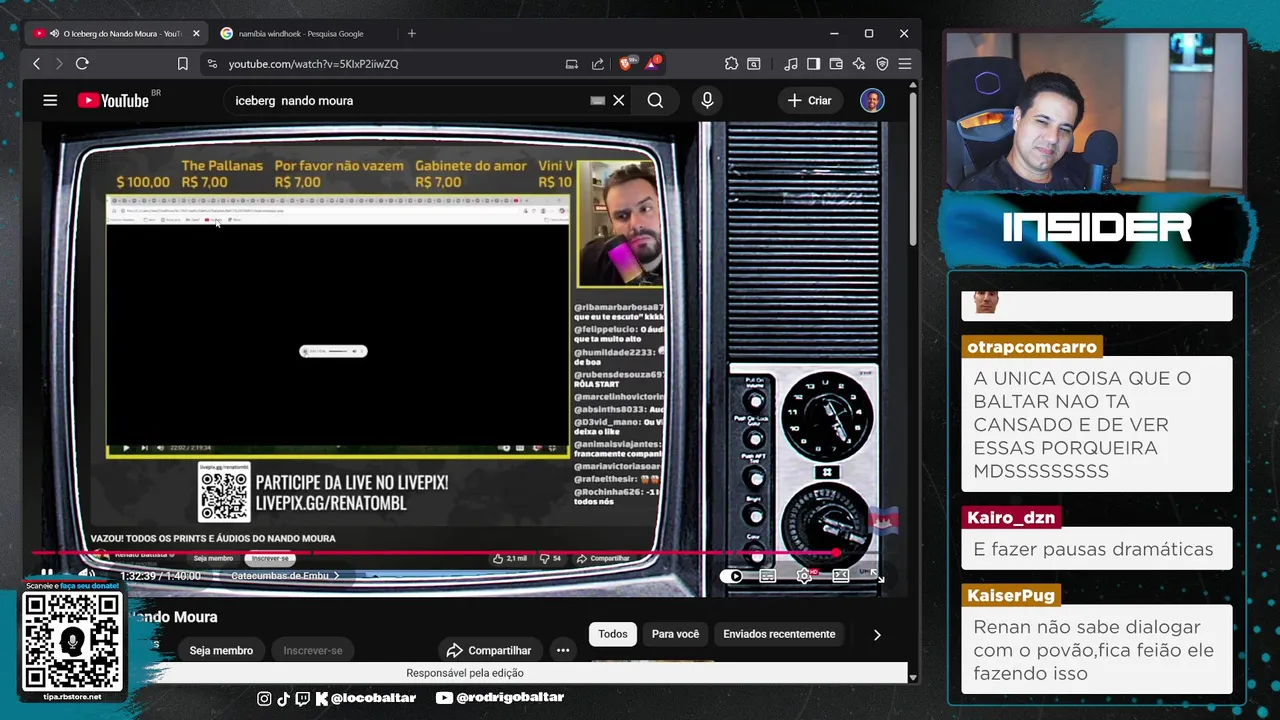Click the Responsável pela edição label

point(465,673)
